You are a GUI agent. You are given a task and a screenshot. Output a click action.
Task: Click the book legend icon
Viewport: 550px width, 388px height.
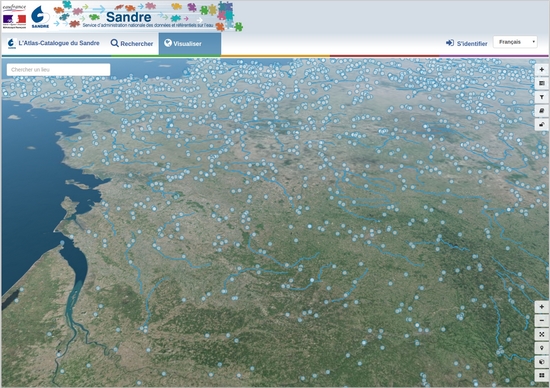tap(542, 111)
